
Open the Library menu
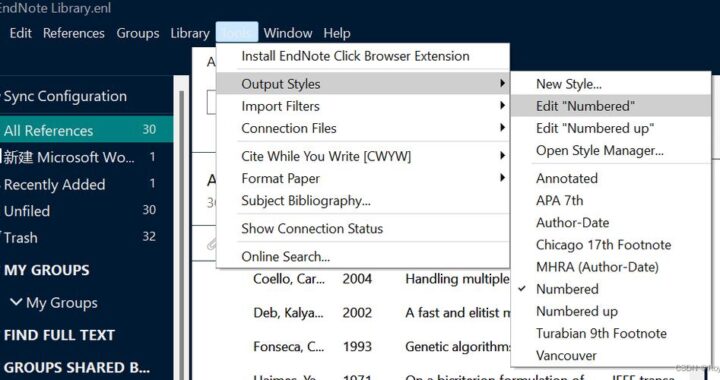coord(190,33)
